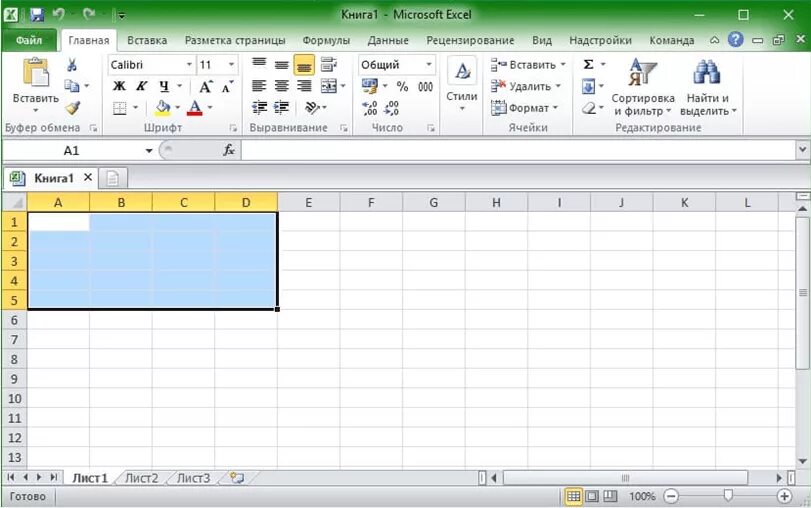Increase decimal places icon
This screenshot has width=811, height=508.
pos(370,108)
